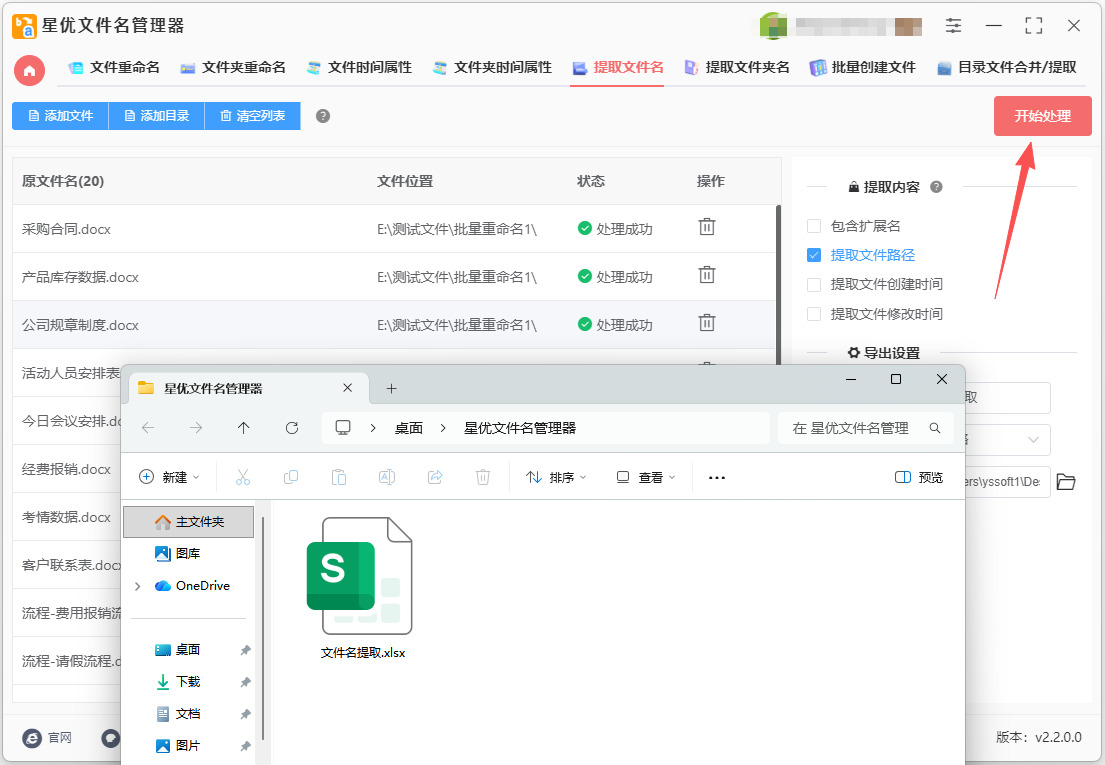Delete the 公司规章制度.docx row
This screenshot has height=765, width=1105.
706,323
